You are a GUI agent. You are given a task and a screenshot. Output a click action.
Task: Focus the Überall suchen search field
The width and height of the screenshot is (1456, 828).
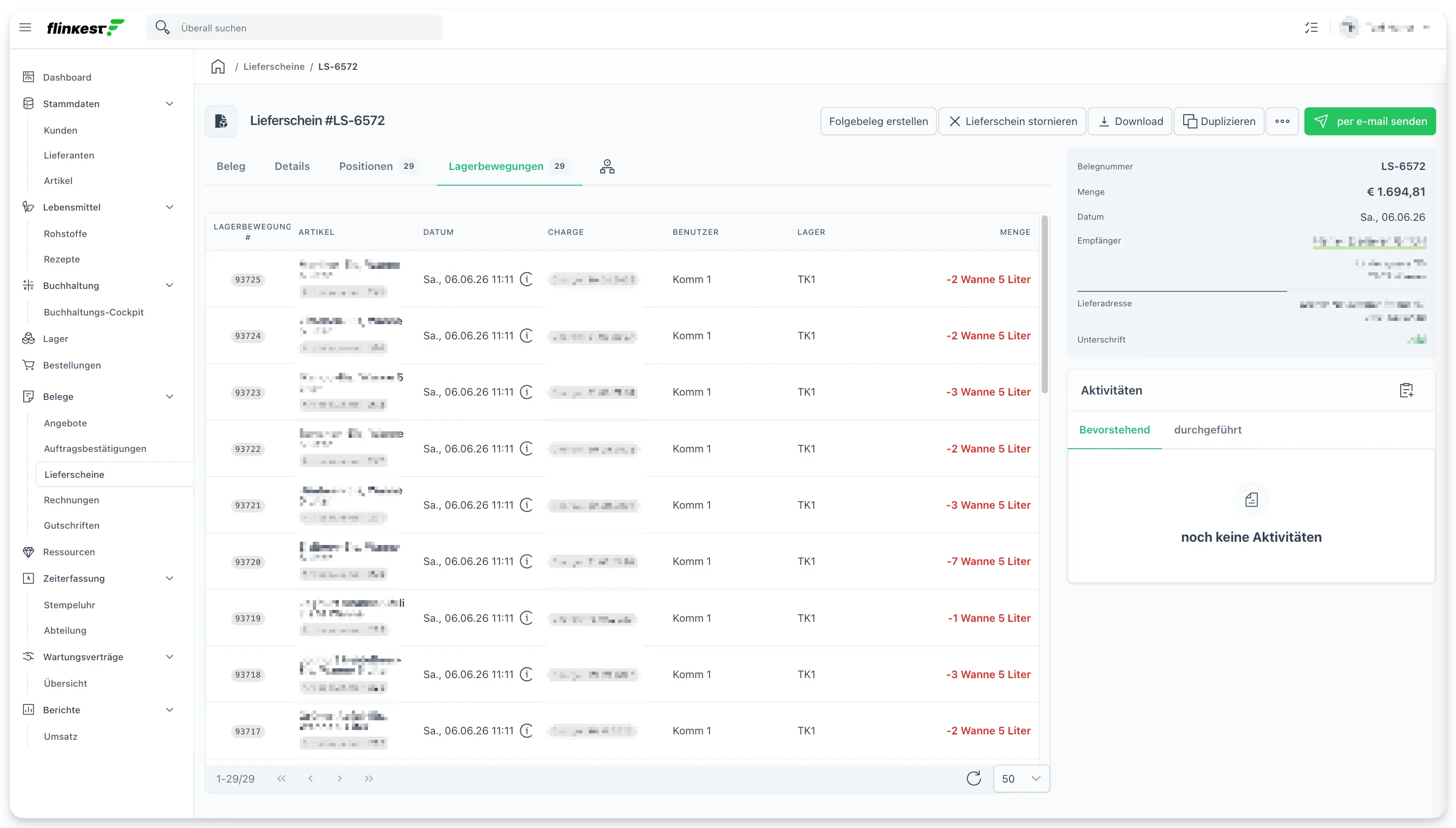(294, 28)
